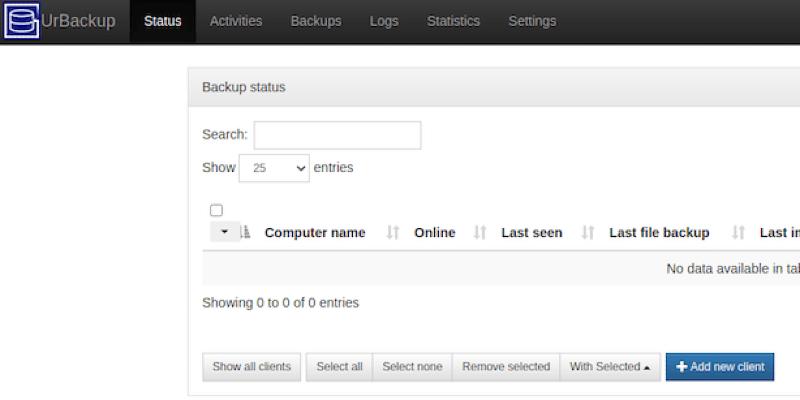800x400 pixels.
Task: Expand the With Selected menu
Action: (x=609, y=367)
